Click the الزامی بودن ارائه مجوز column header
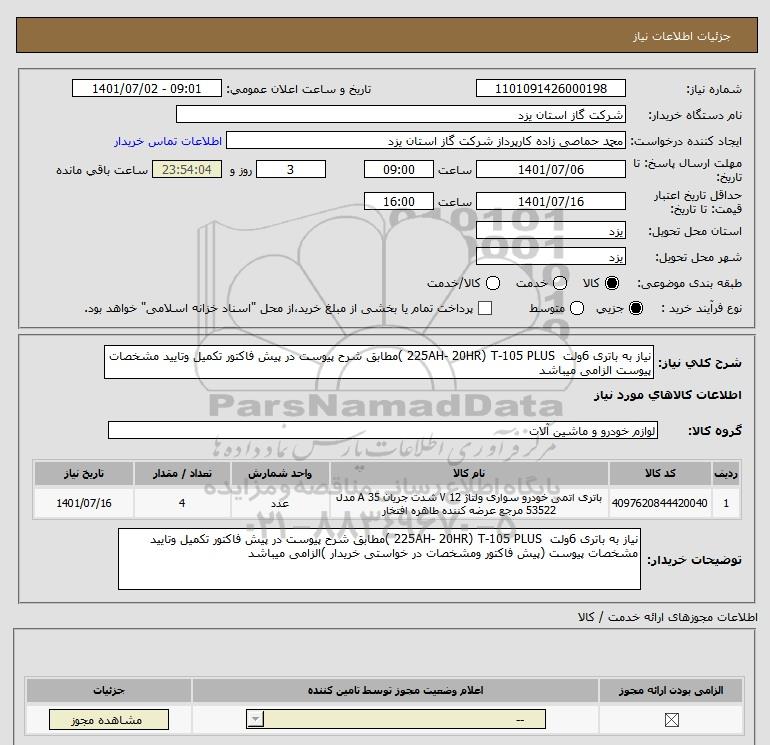The height and width of the screenshot is (745, 770). tap(671, 690)
